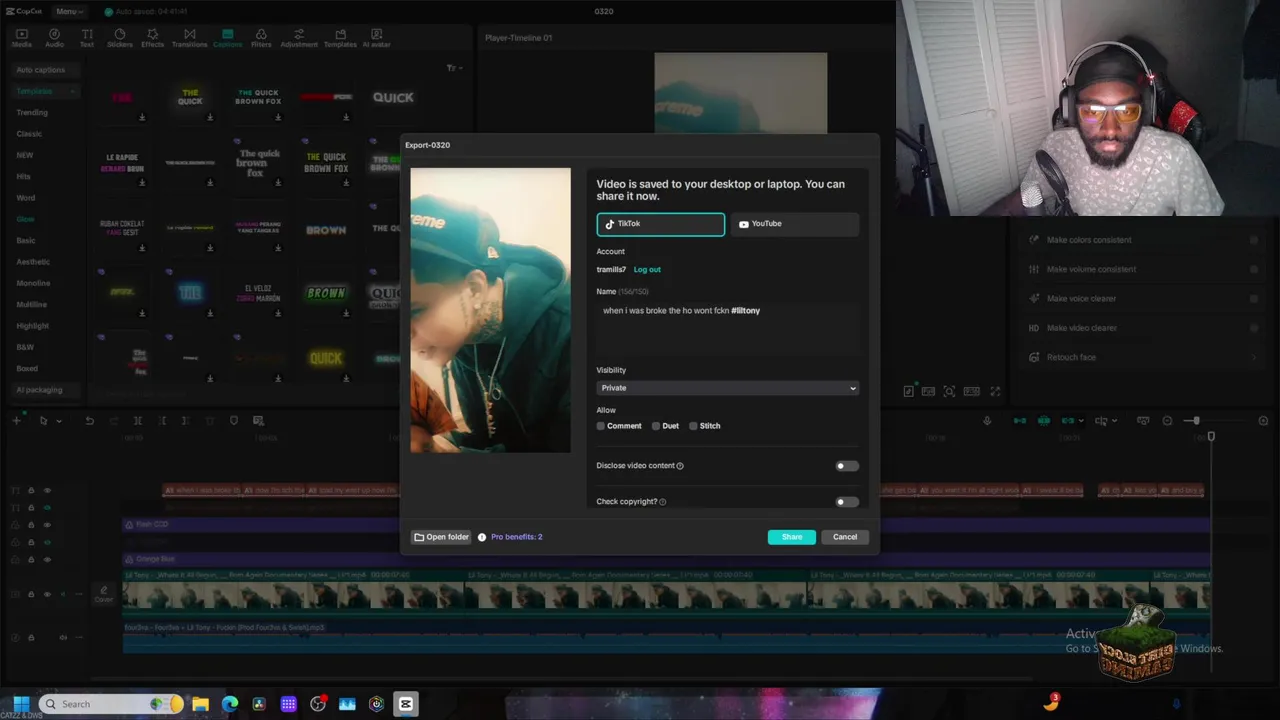
Task: Select the Highlight caption category
Action: click(32, 326)
